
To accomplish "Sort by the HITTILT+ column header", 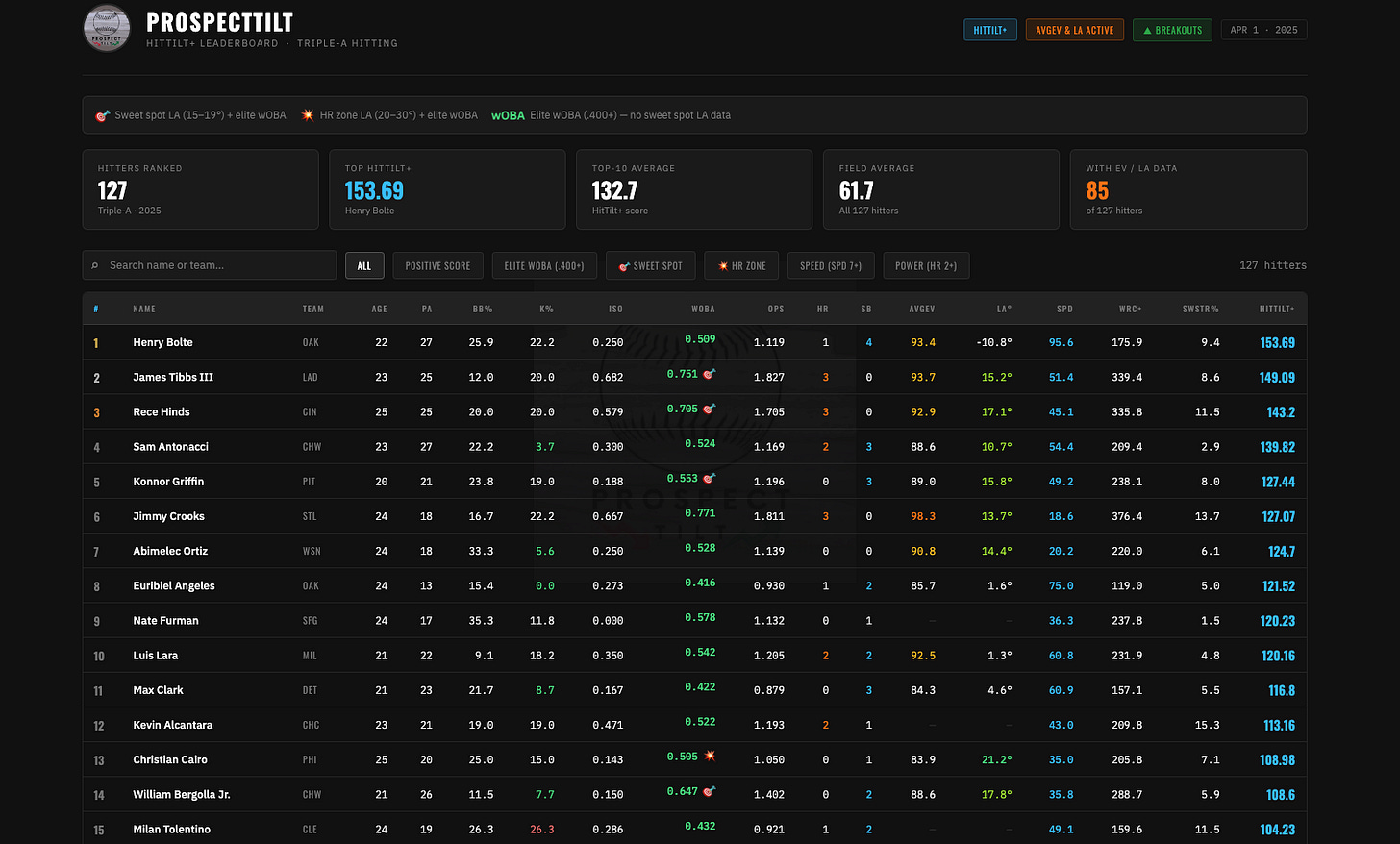I will click(x=1277, y=309).
